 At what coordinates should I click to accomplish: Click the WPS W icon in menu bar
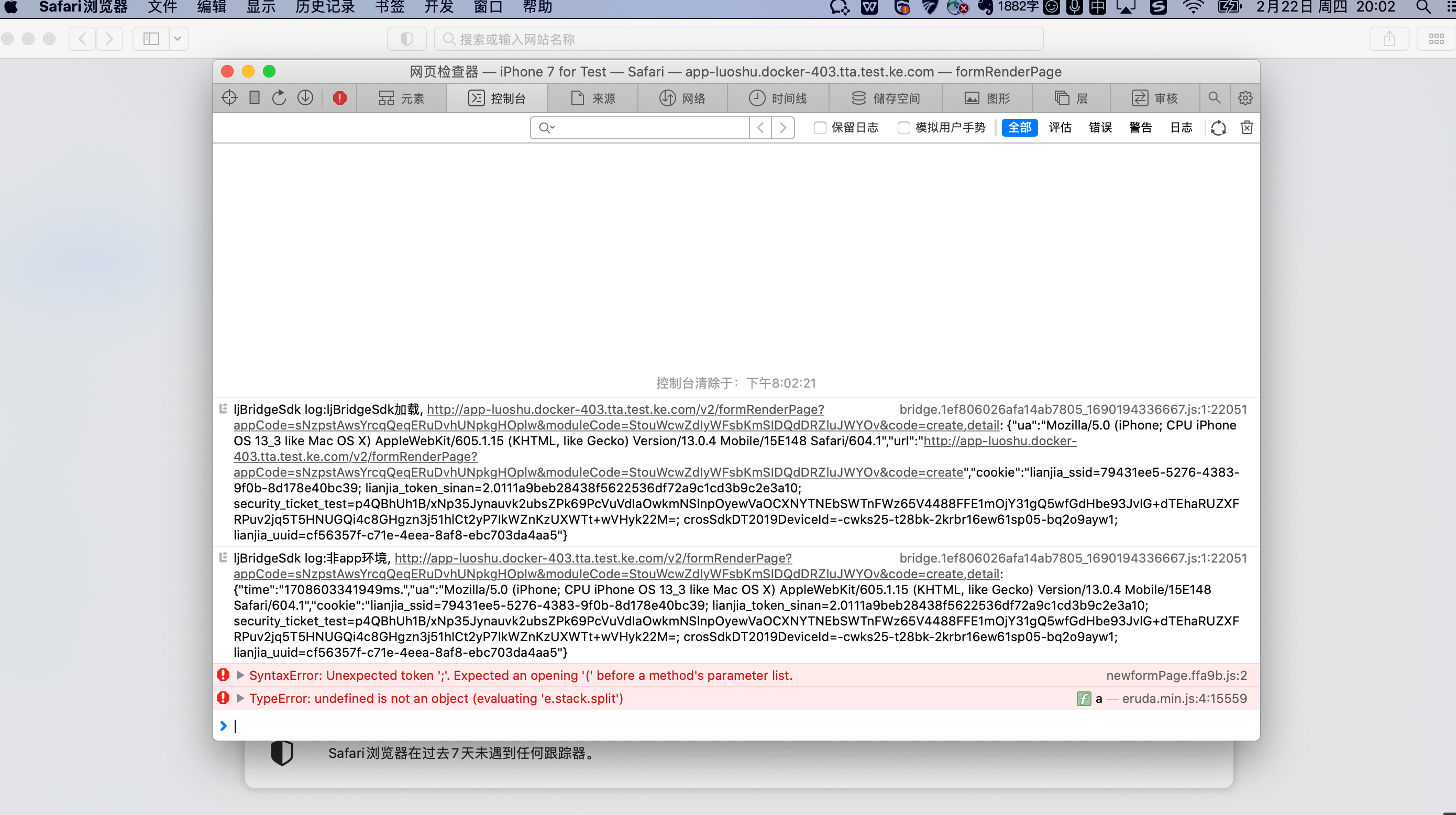[x=869, y=7]
